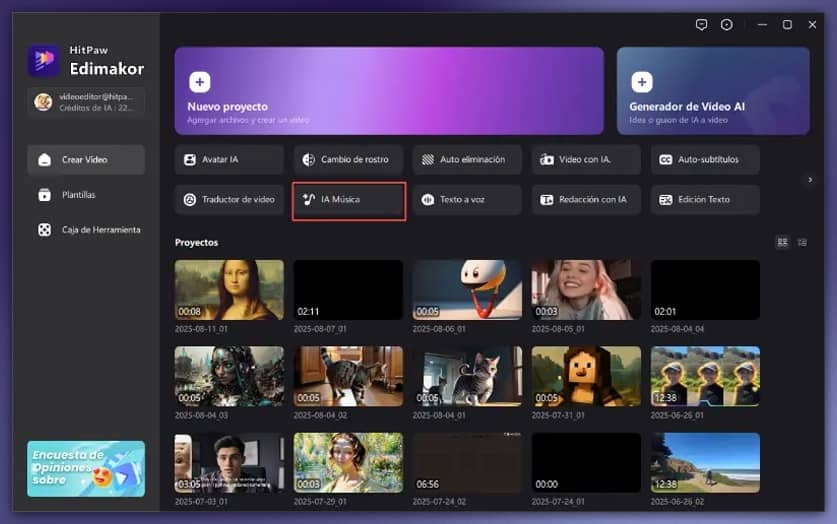Launch the Auto eliminación tool
This screenshot has height=524, width=837.
(x=467, y=160)
